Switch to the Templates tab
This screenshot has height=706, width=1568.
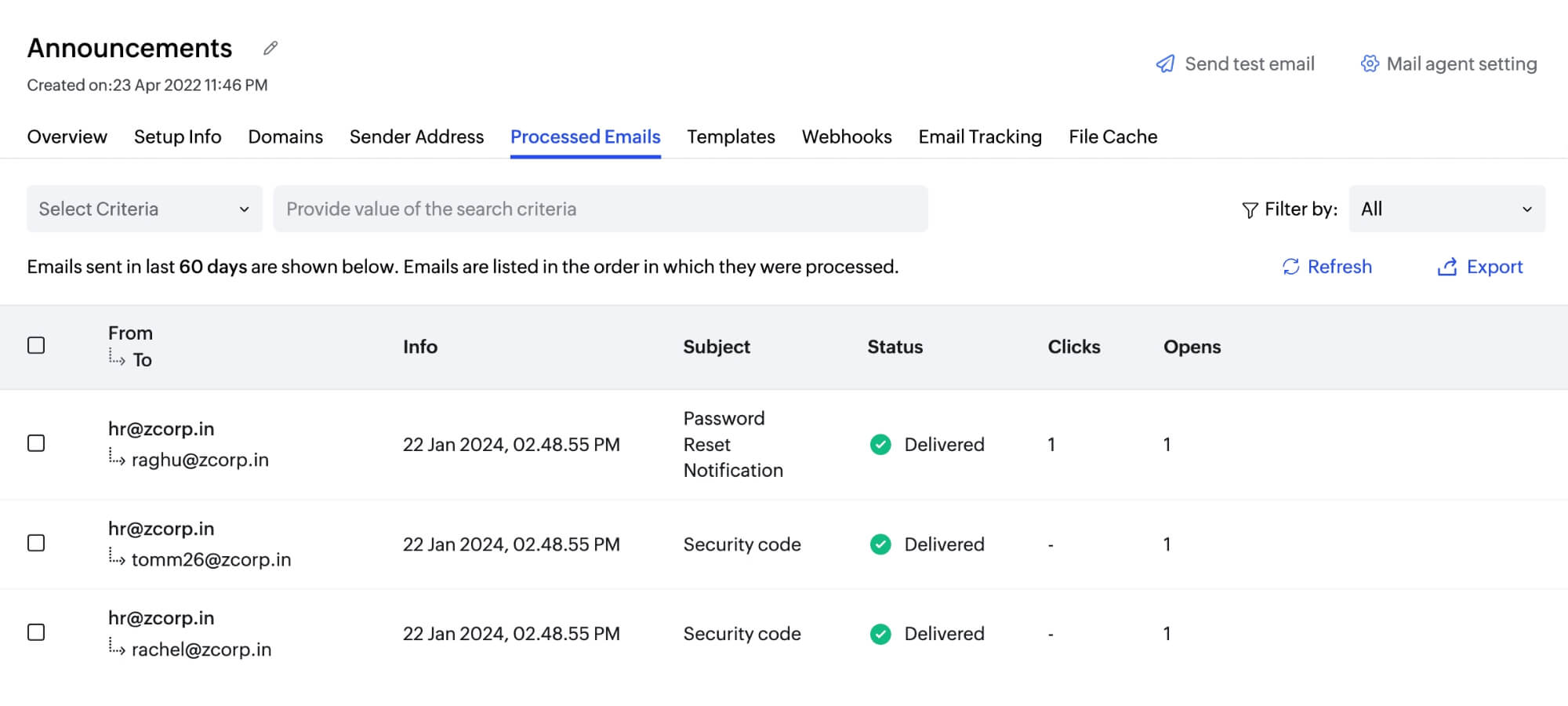731,137
